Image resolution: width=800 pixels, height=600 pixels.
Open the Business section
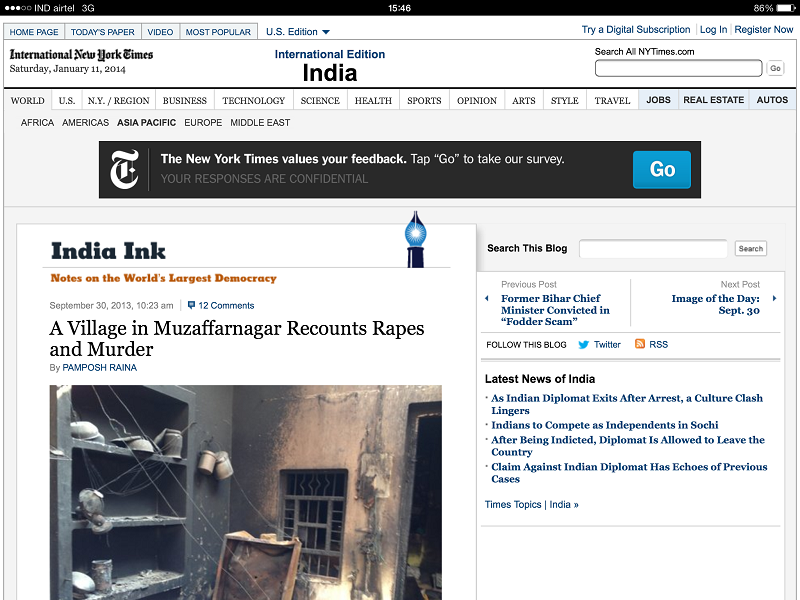(x=185, y=101)
